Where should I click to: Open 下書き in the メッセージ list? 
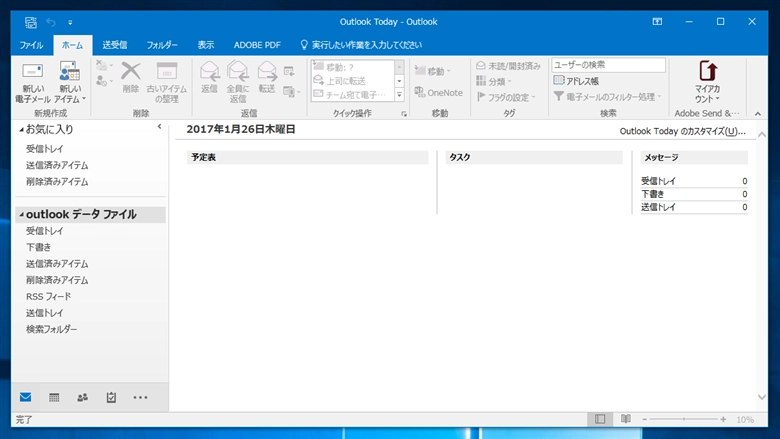pos(653,194)
